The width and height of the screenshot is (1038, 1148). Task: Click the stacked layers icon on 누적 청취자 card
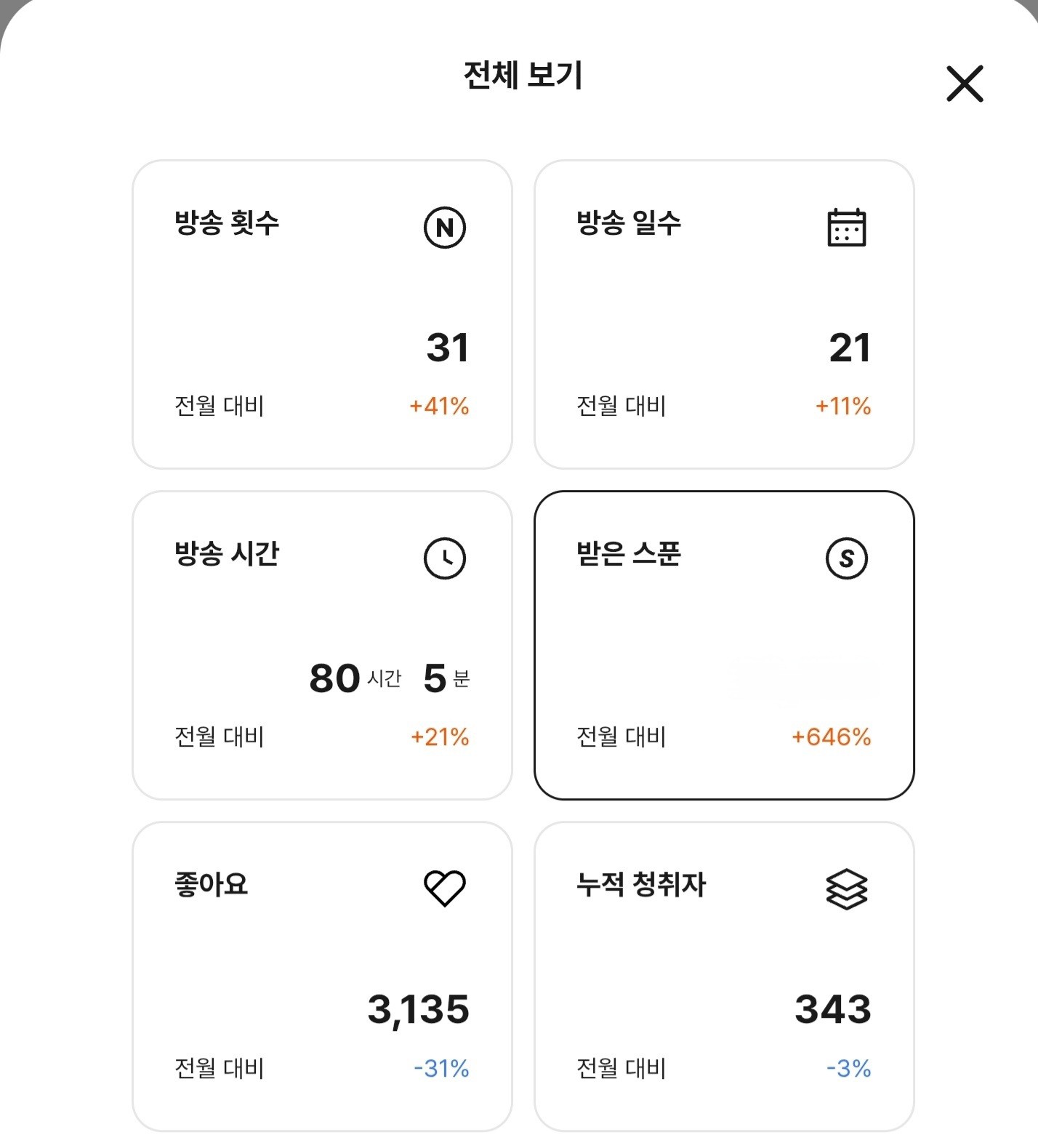click(x=847, y=888)
